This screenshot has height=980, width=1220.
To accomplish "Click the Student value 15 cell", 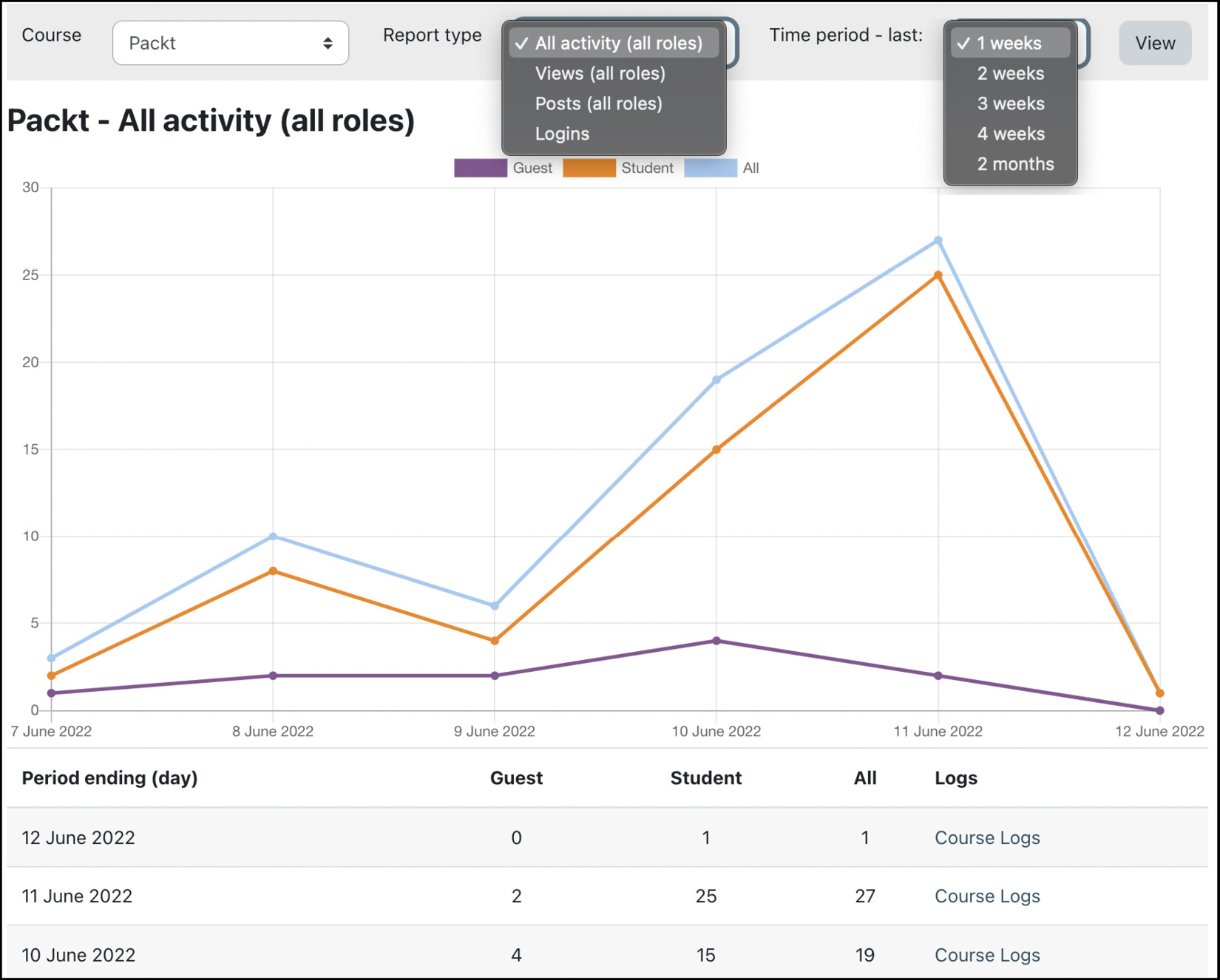I will click(705, 955).
